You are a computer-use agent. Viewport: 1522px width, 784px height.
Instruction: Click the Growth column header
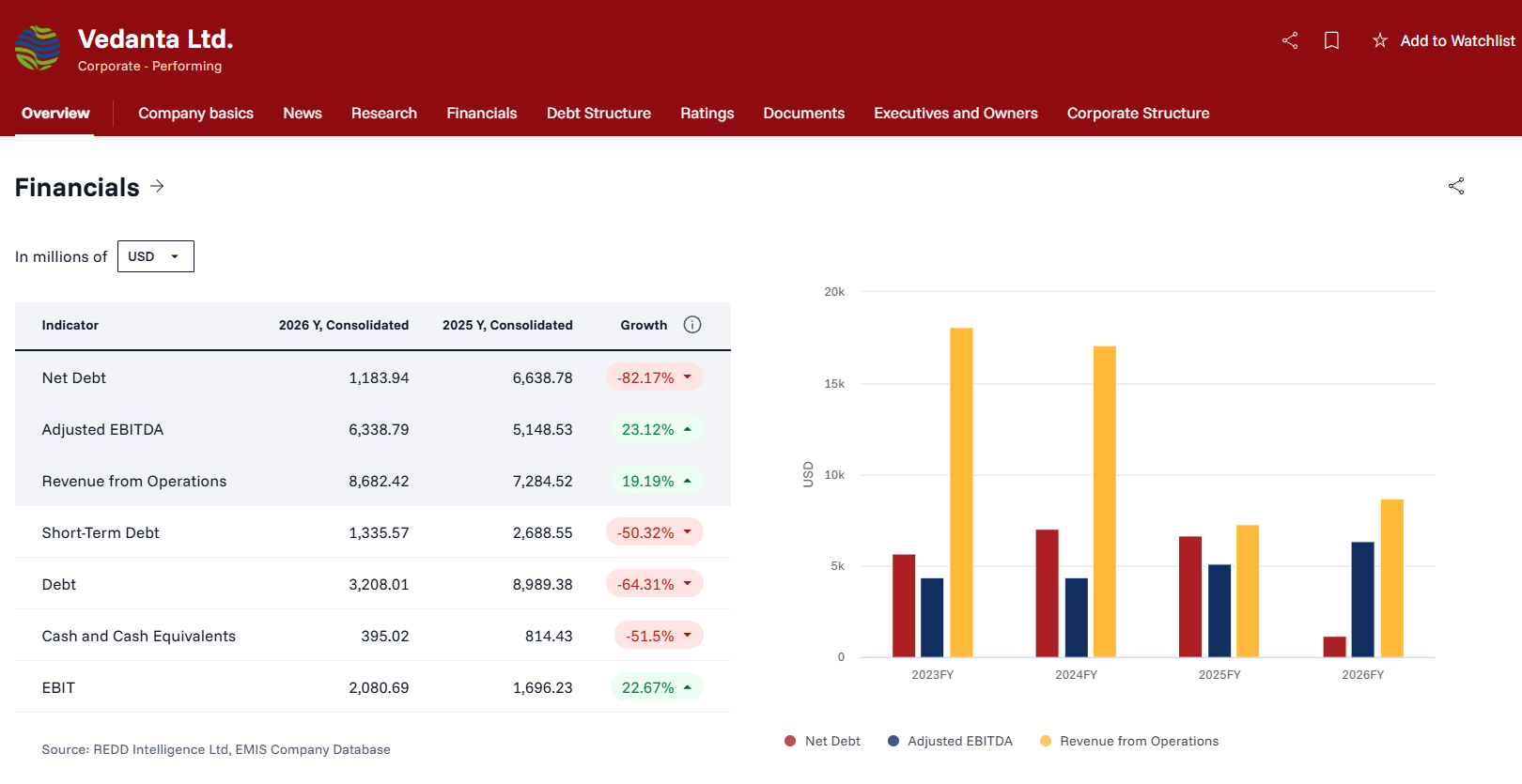pyautogui.click(x=644, y=325)
